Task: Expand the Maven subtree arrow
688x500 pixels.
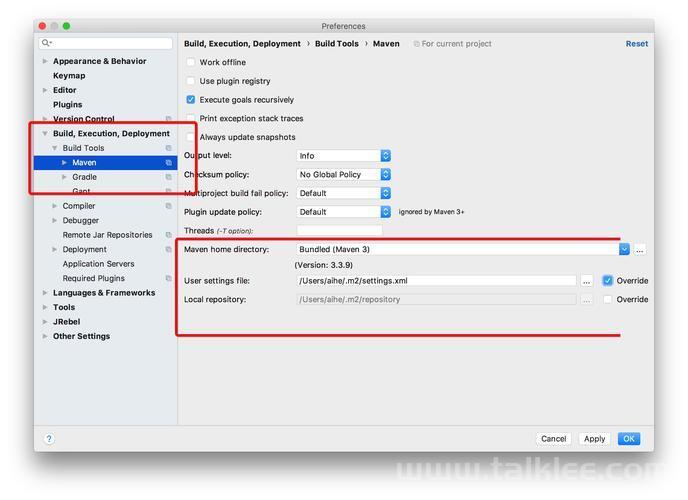Action: point(64,163)
